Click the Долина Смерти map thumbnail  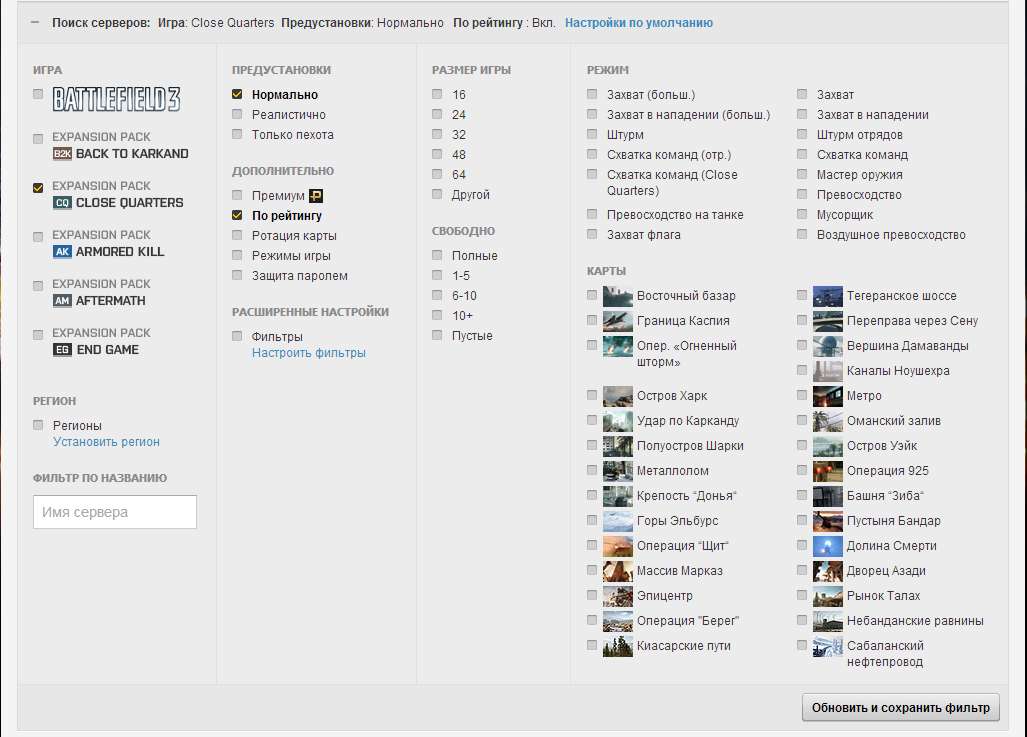pos(827,546)
